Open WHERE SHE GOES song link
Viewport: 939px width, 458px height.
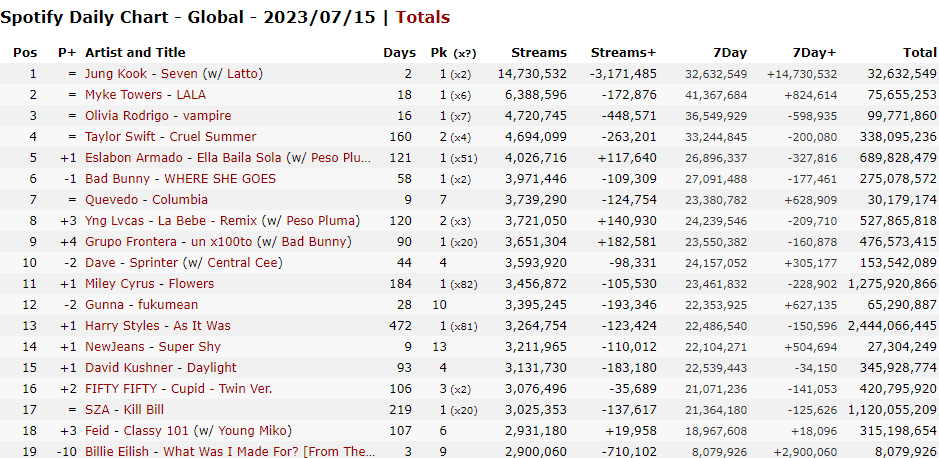click(220, 178)
